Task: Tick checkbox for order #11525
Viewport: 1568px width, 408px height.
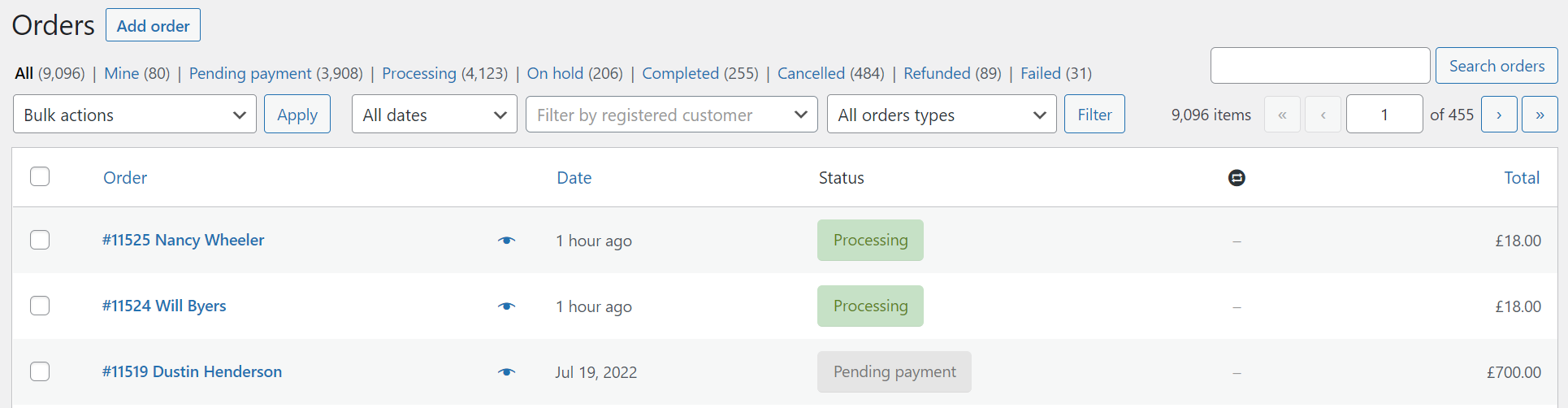Action: [40, 240]
